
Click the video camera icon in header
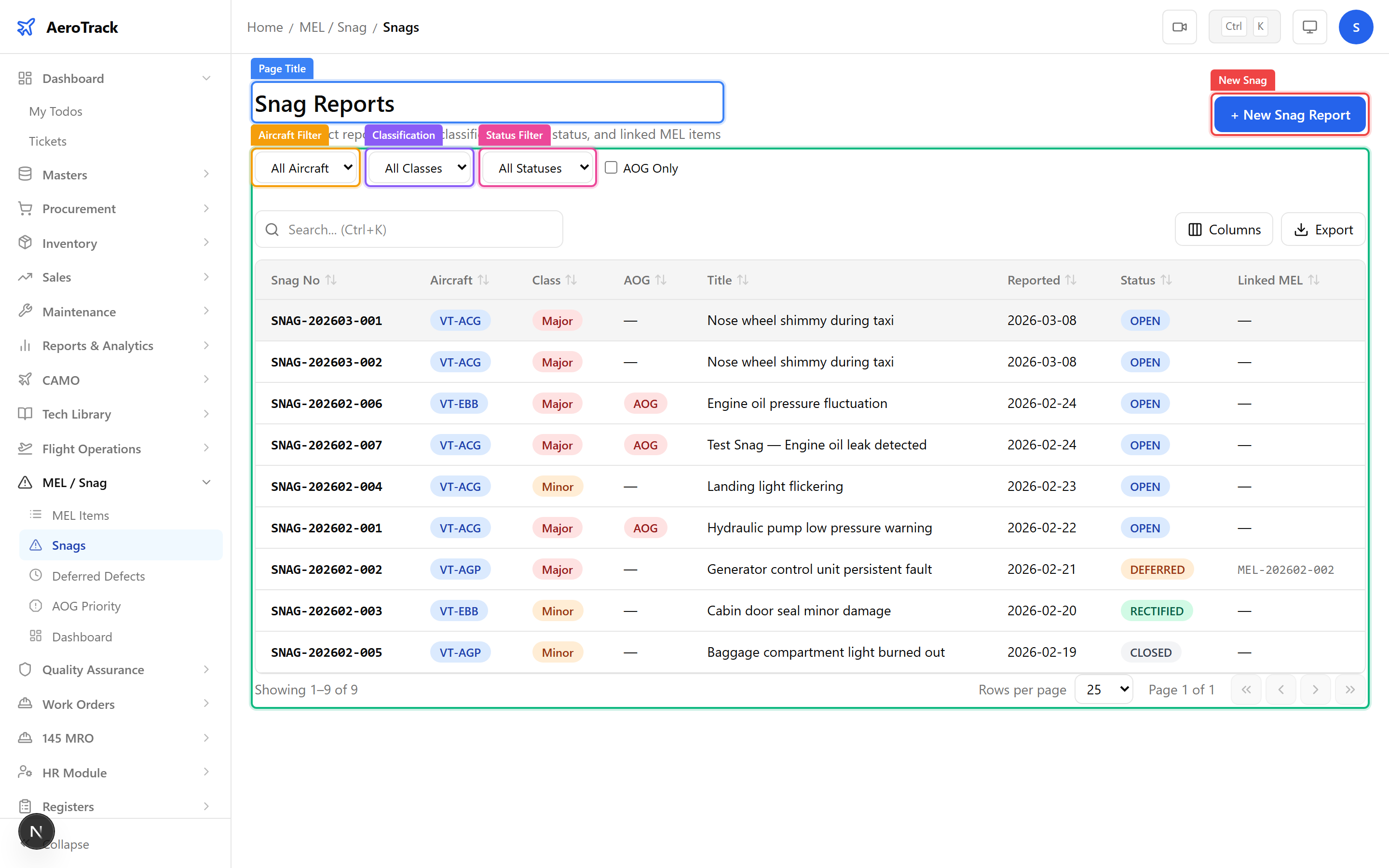pyautogui.click(x=1179, y=27)
